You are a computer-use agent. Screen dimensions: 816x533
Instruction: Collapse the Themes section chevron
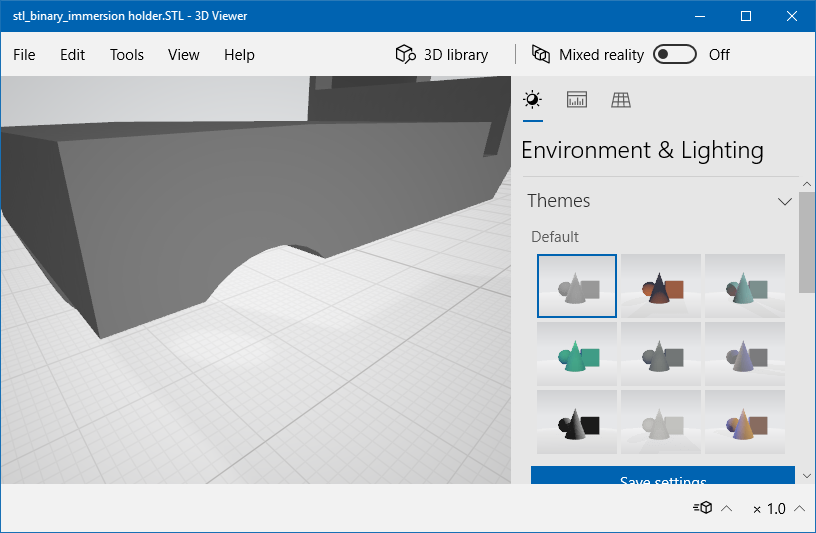[x=785, y=201]
